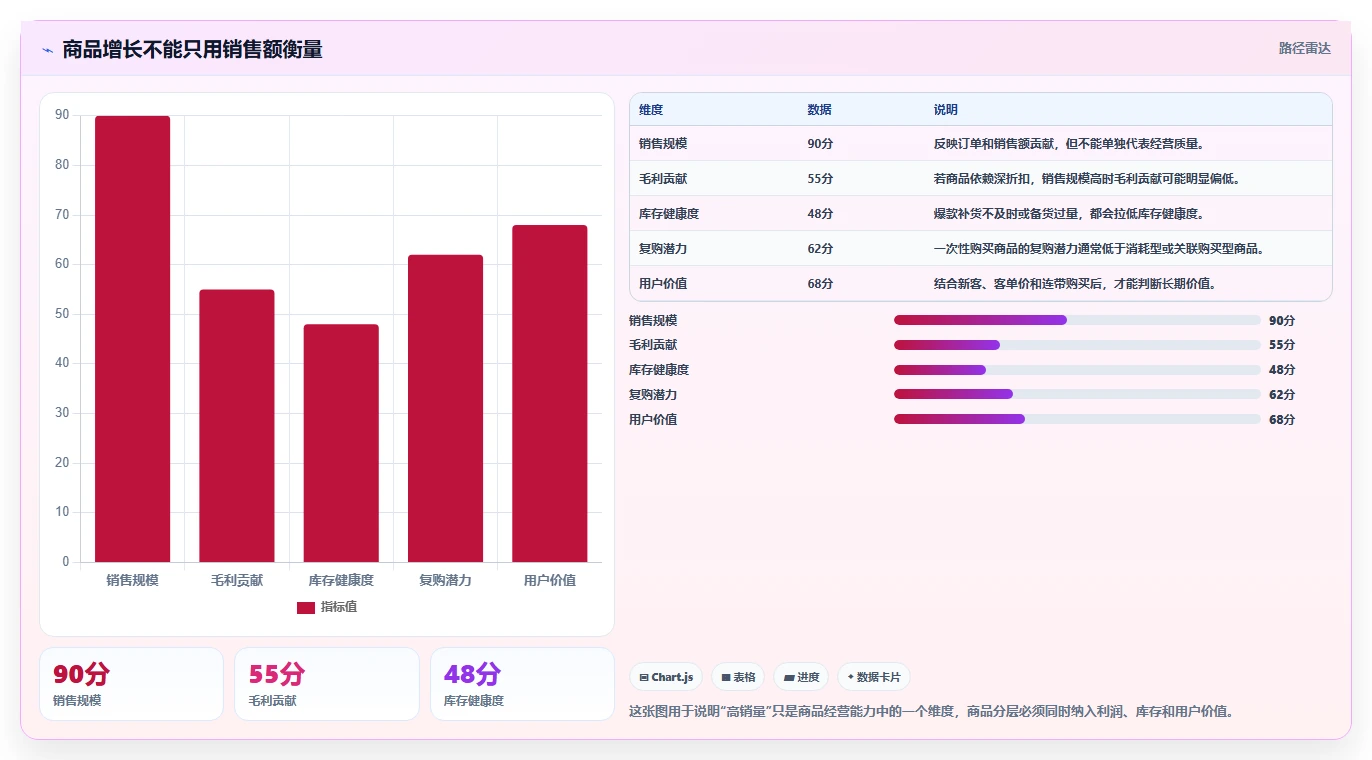Click the 路径雷达 label in the header
Viewport: 1372px width, 760px height.
1305,48
